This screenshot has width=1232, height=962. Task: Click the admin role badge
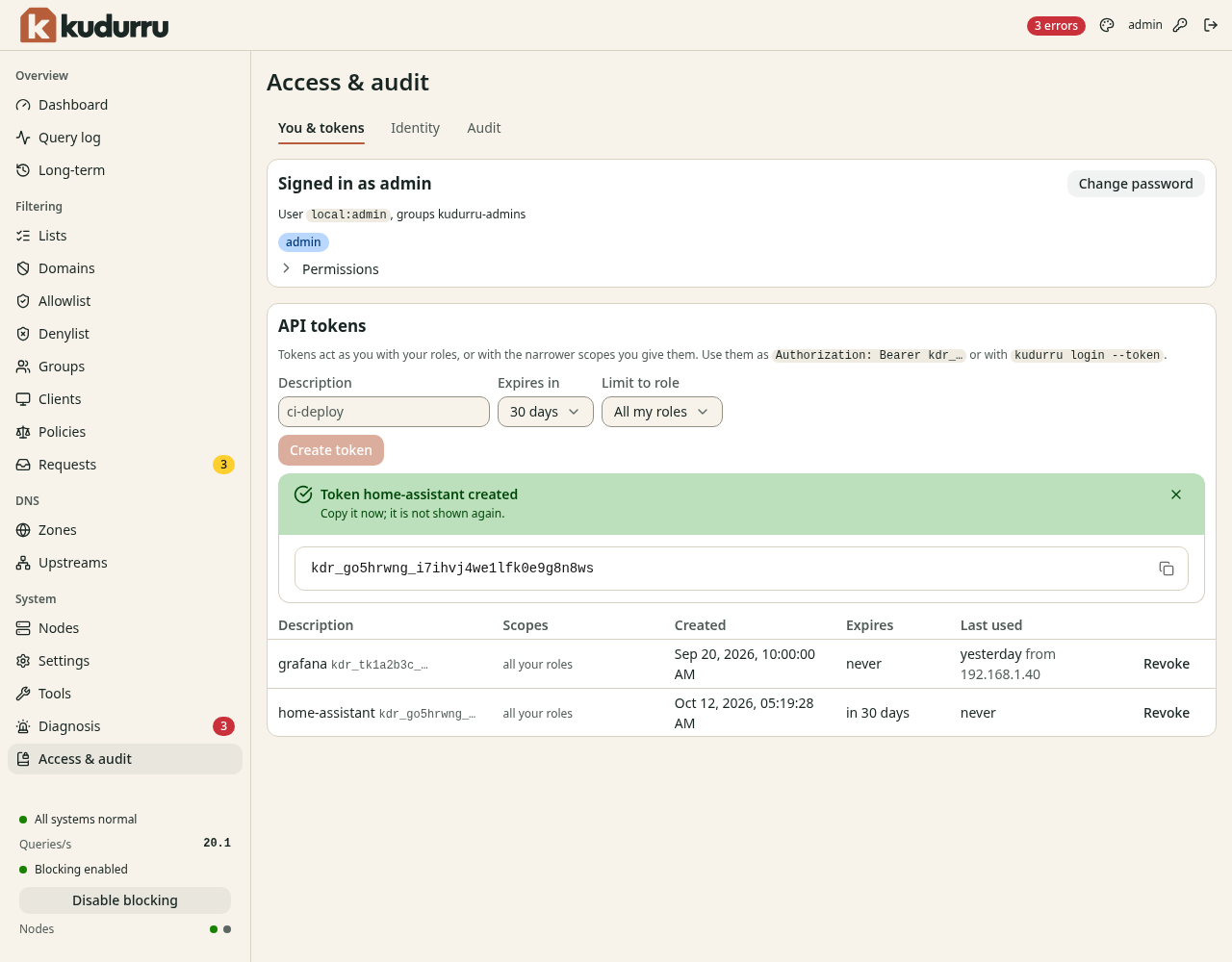coord(303,242)
